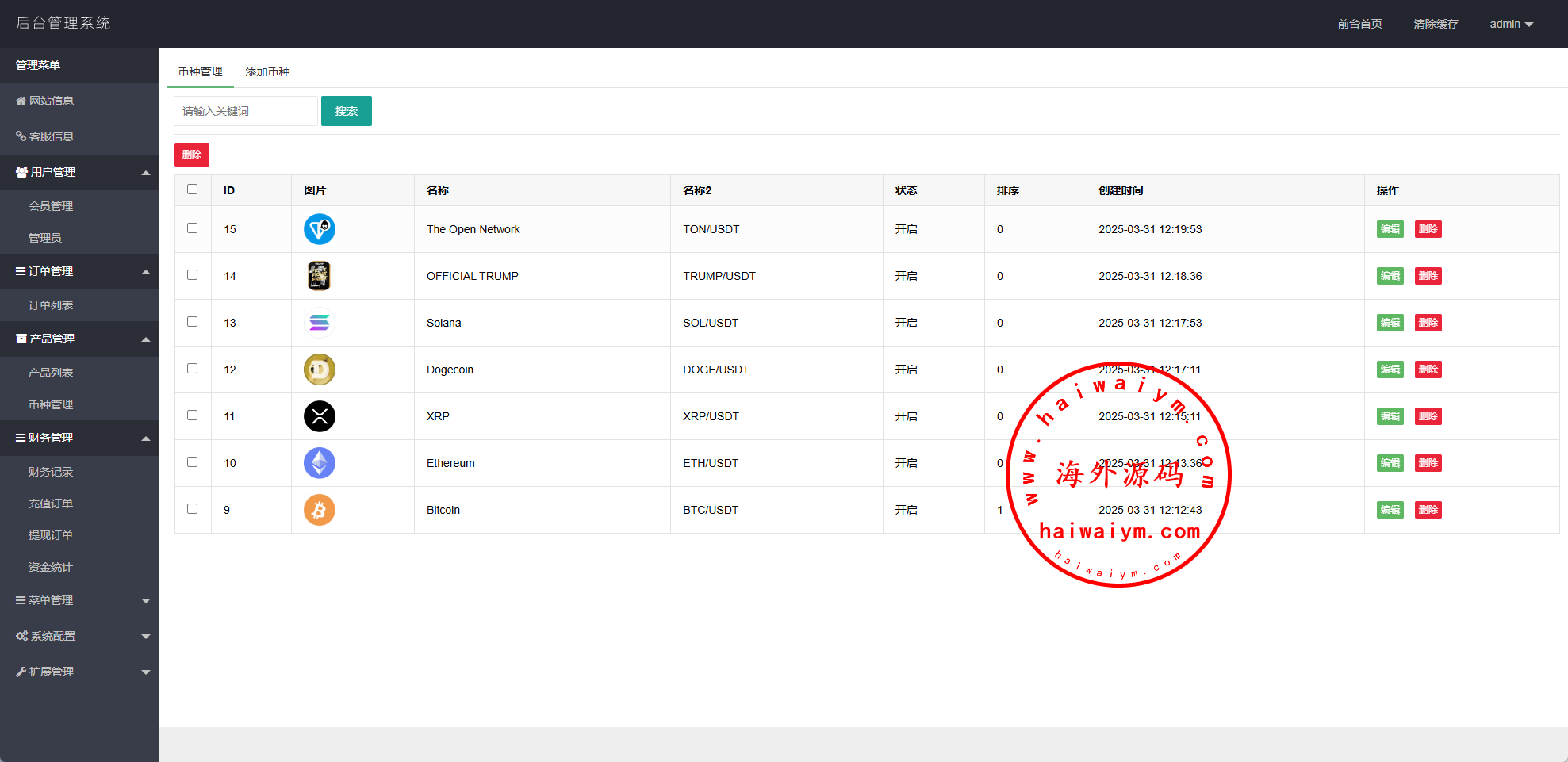Switch to the 添加币种 tab

(267, 71)
